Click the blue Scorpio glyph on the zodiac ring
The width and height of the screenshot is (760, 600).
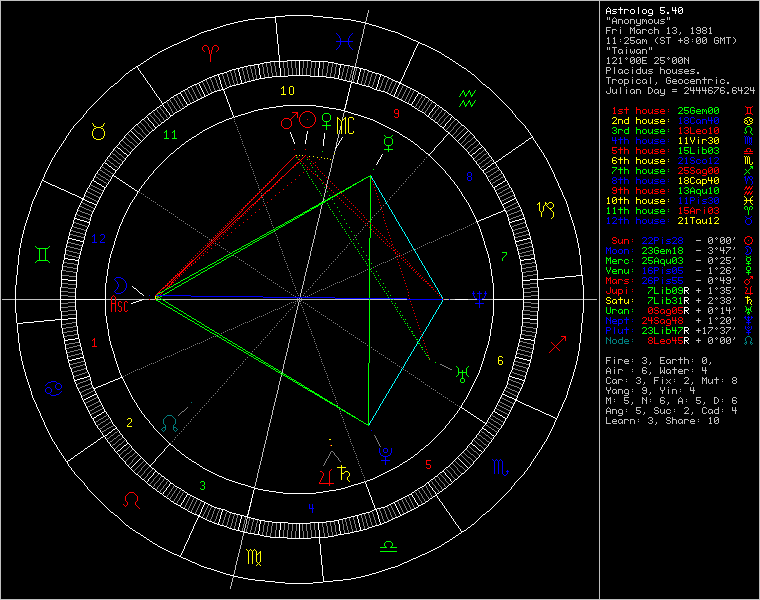click(x=501, y=467)
